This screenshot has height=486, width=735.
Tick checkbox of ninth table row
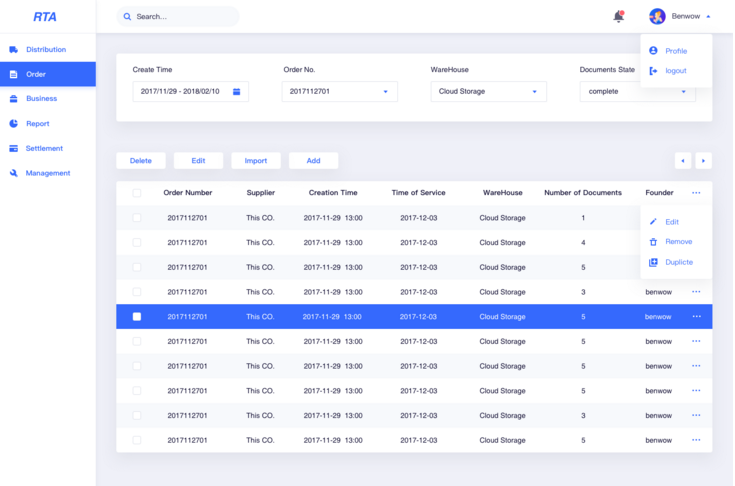137,415
